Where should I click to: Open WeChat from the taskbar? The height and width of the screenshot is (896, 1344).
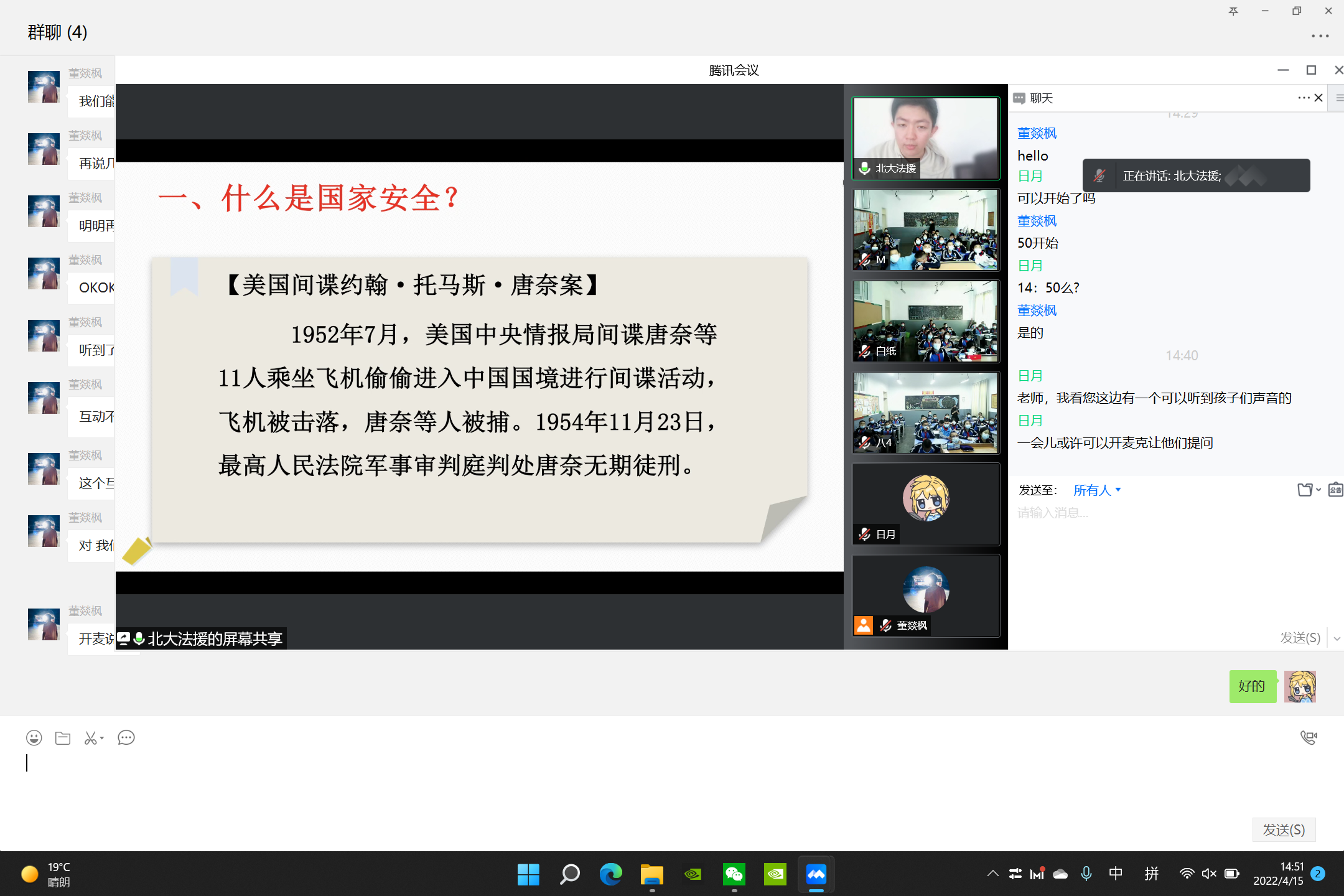click(x=734, y=874)
